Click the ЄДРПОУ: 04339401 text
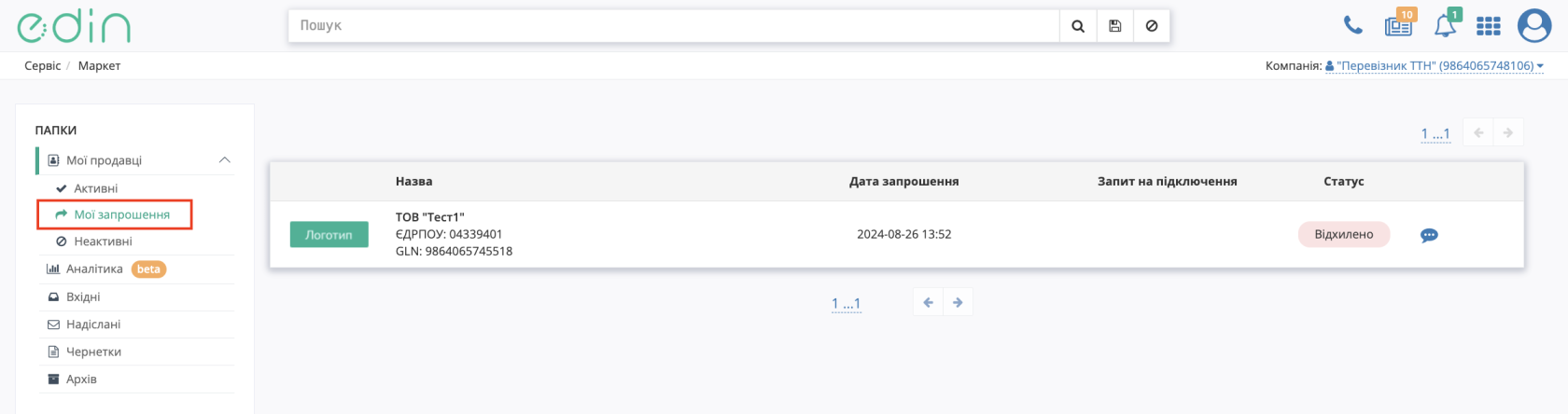 coord(449,234)
